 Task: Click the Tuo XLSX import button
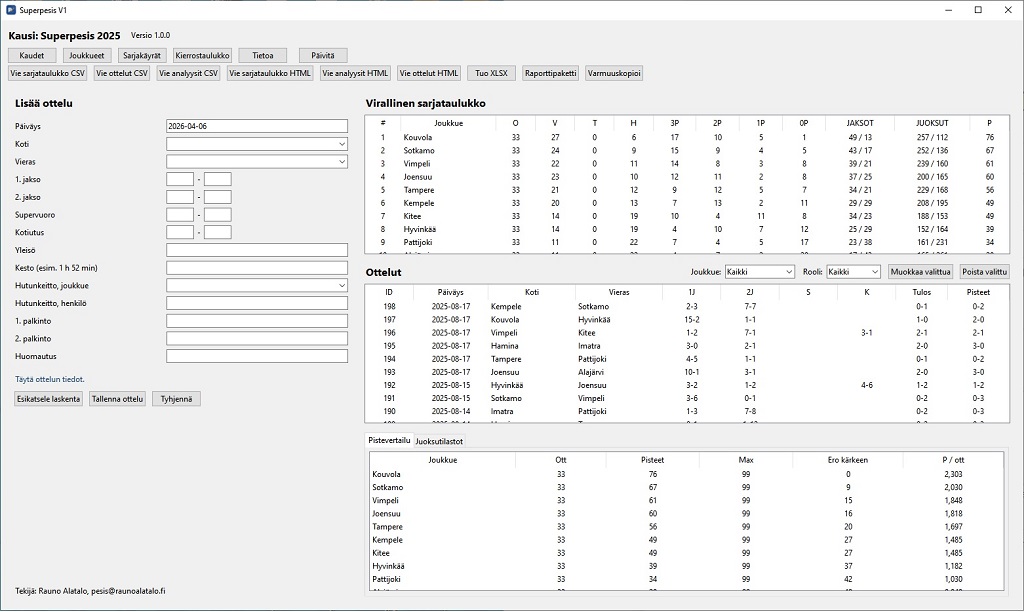coord(491,73)
